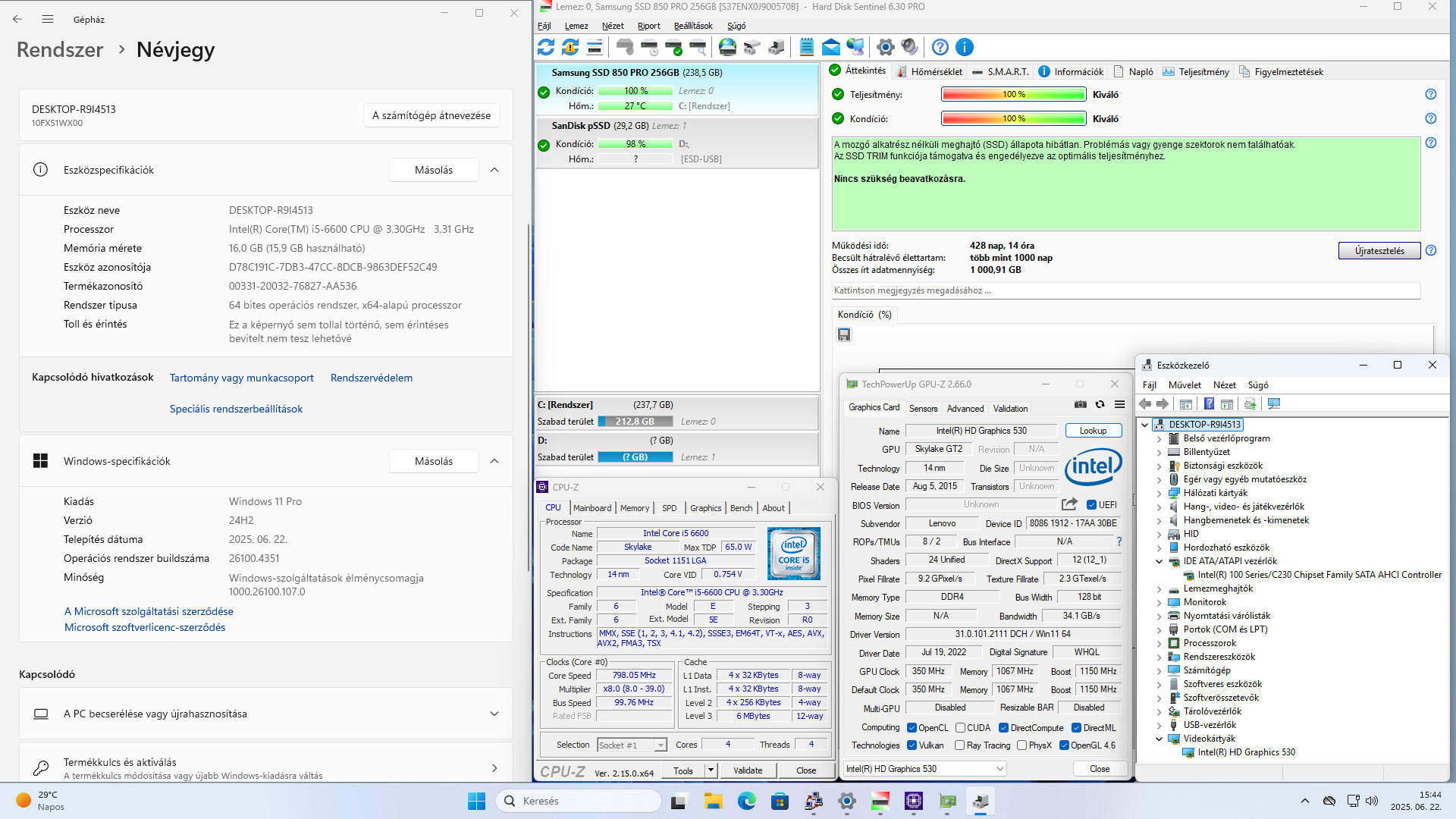This screenshot has width=1456, height=819.
Task: Toggle the PhysX checkbox in GPU-Z
Action: point(1021,745)
